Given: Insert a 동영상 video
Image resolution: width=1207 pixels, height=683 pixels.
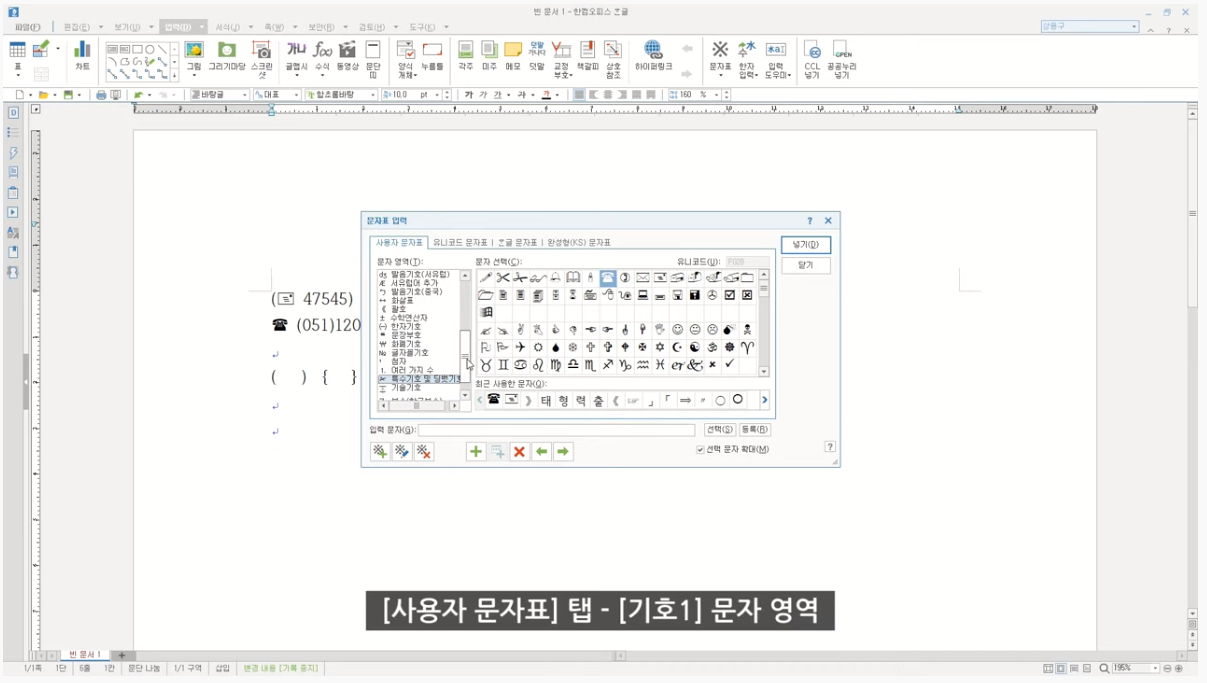Looking at the screenshot, I should 347,55.
